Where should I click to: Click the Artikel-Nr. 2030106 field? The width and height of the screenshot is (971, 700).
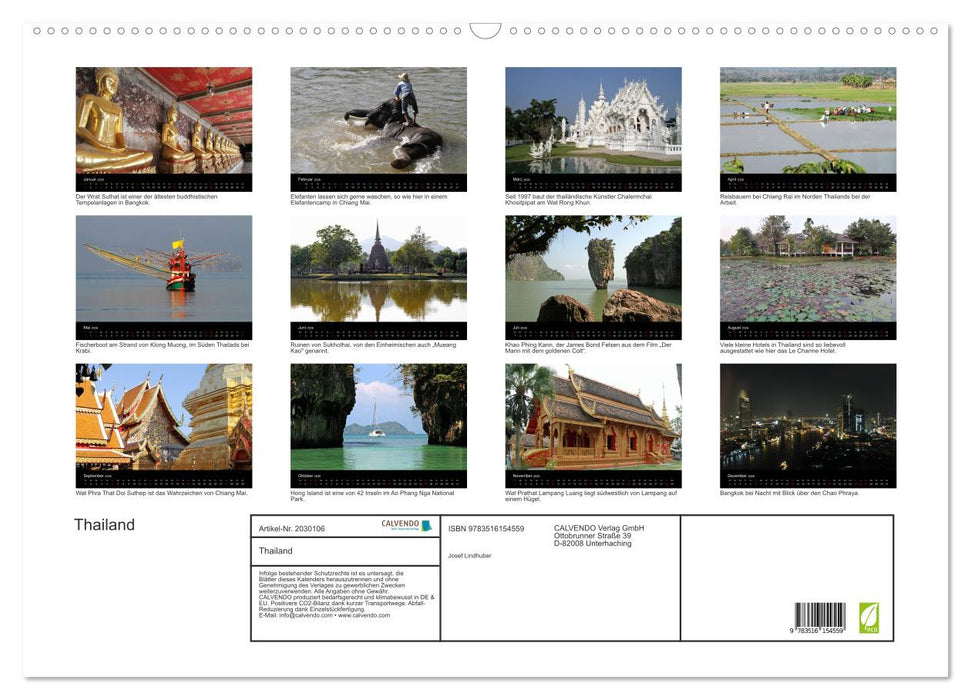(291, 529)
